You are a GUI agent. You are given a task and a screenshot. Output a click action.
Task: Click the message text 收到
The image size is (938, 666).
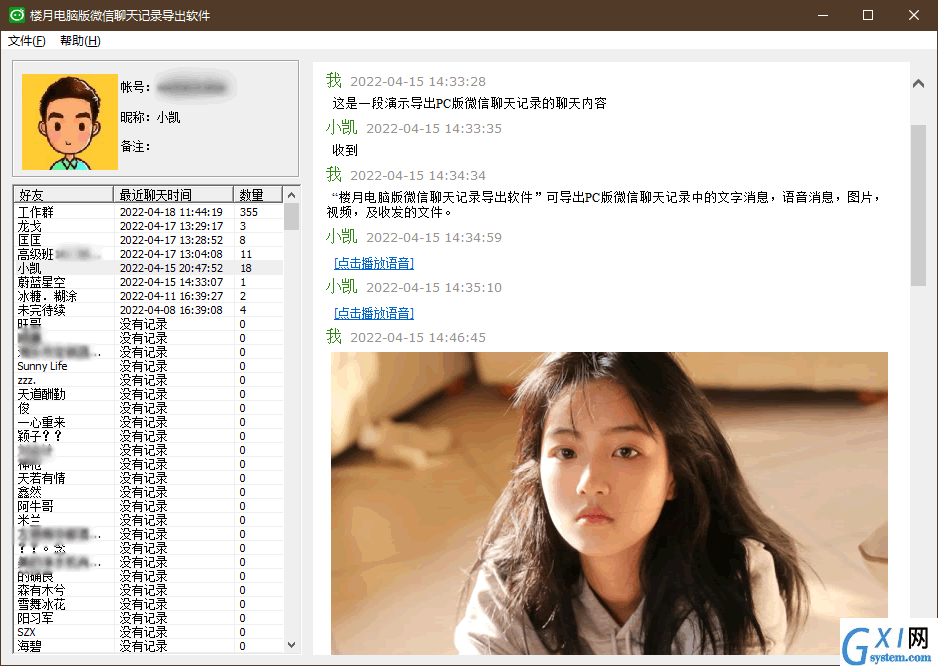pos(345,150)
